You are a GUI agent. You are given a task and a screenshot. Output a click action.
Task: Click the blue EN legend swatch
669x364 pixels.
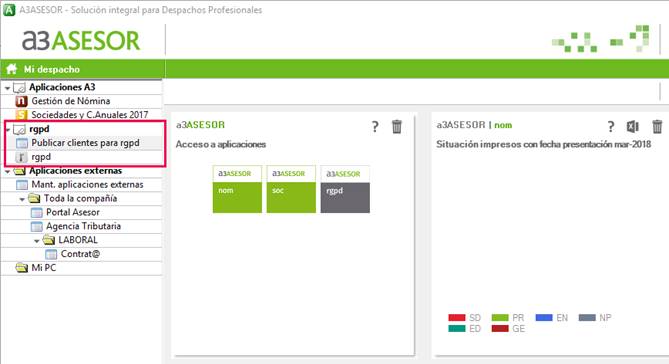coord(544,317)
